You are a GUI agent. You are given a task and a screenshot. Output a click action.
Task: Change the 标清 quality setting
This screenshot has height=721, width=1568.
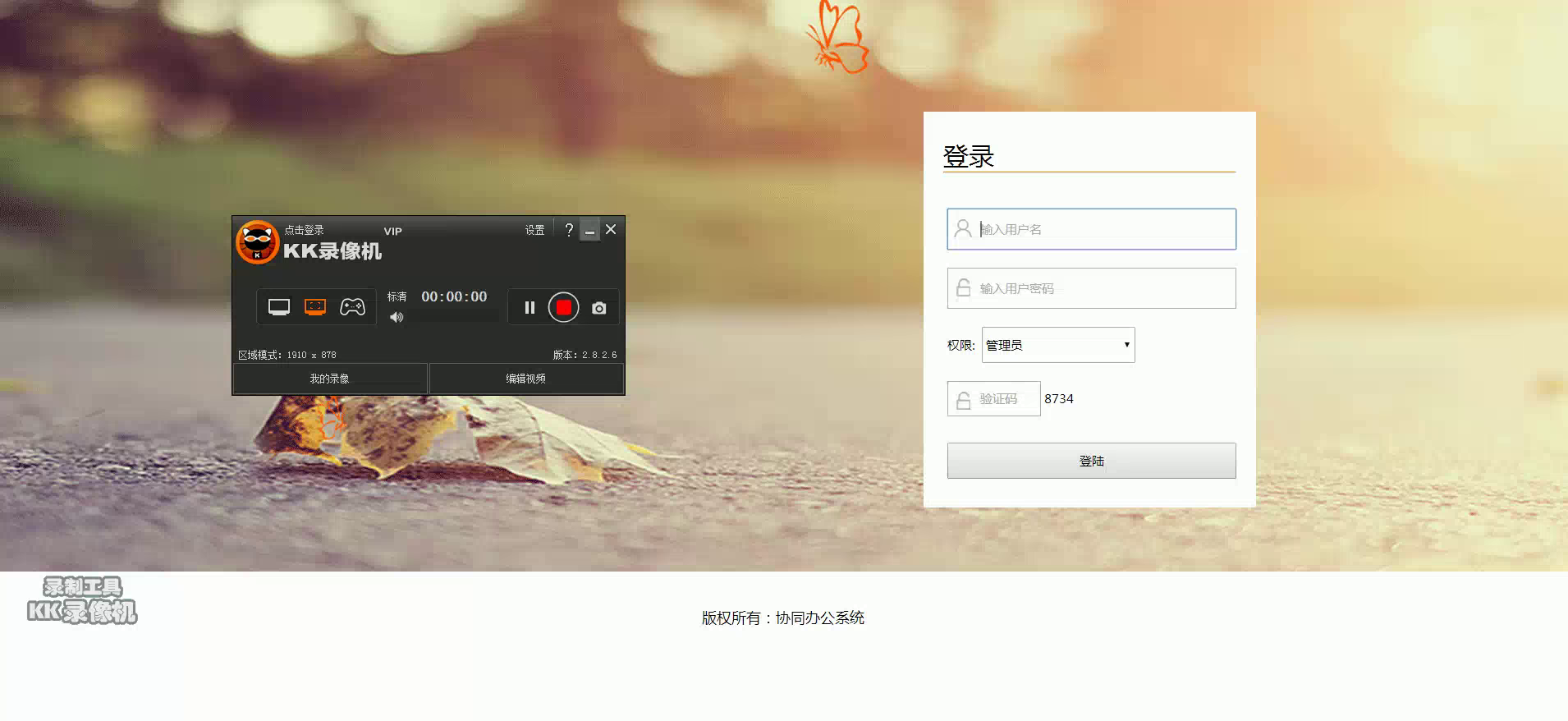[x=397, y=296]
